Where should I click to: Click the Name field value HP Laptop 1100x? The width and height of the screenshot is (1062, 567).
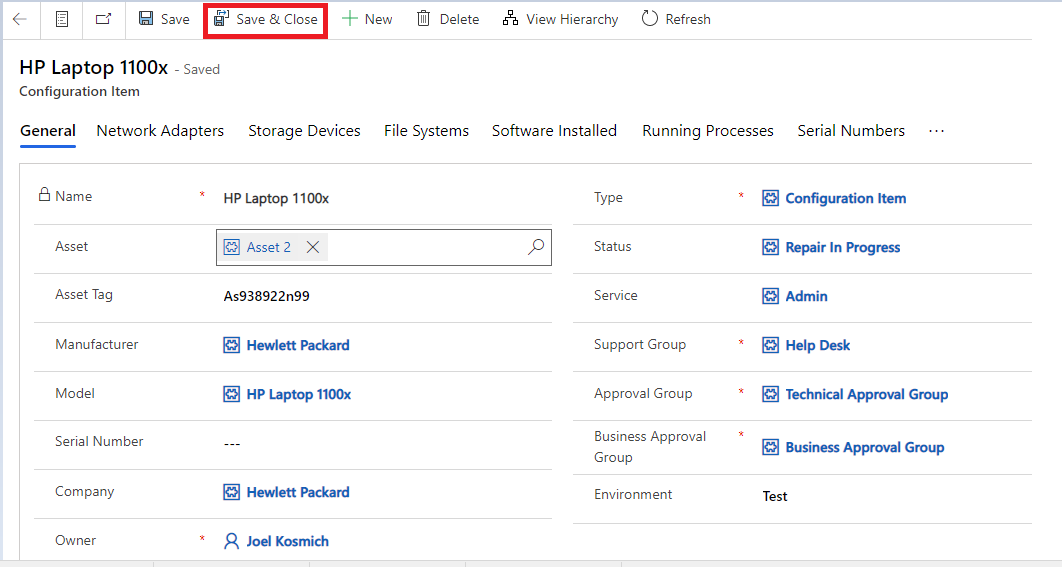coord(276,198)
